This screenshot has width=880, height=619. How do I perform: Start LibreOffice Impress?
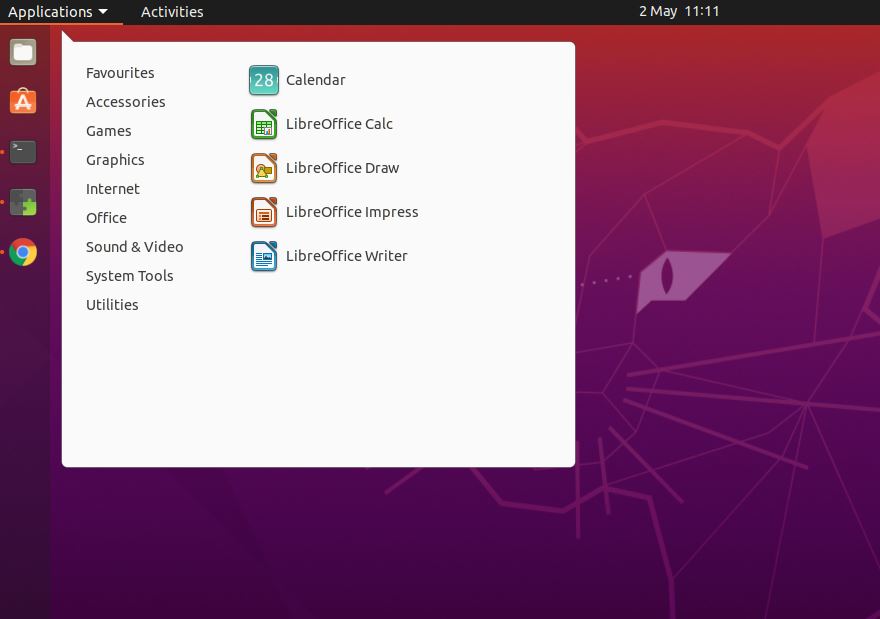tap(352, 212)
